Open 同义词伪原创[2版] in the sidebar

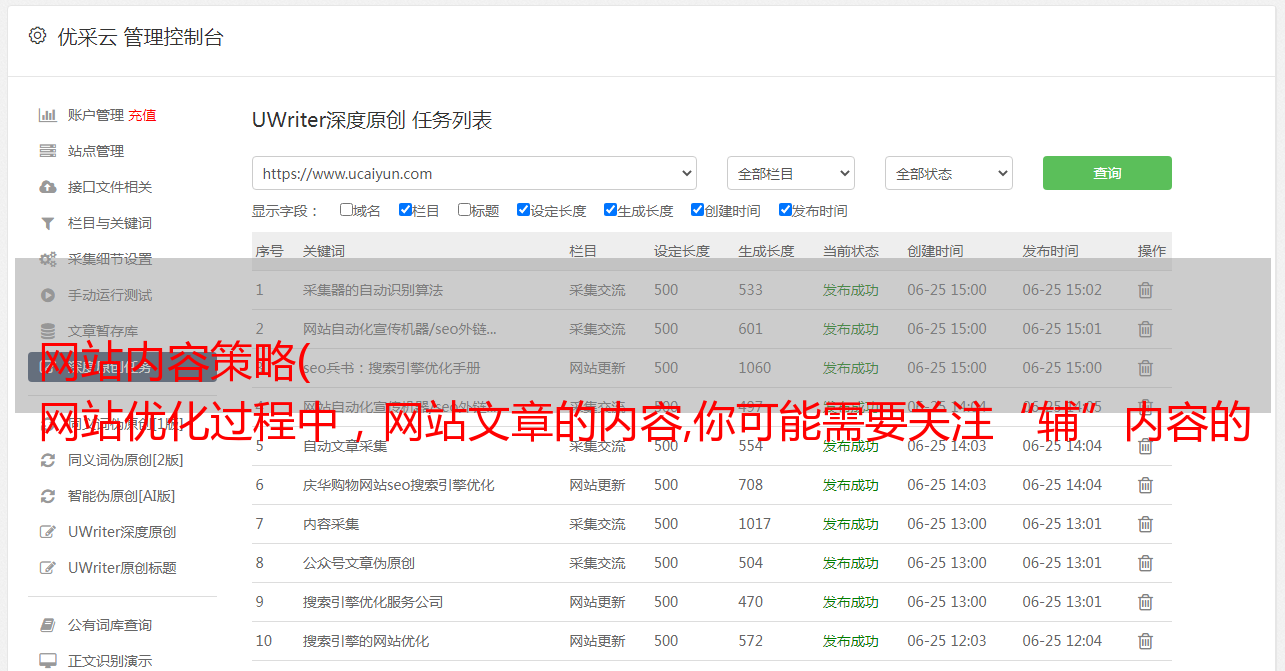point(125,460)
